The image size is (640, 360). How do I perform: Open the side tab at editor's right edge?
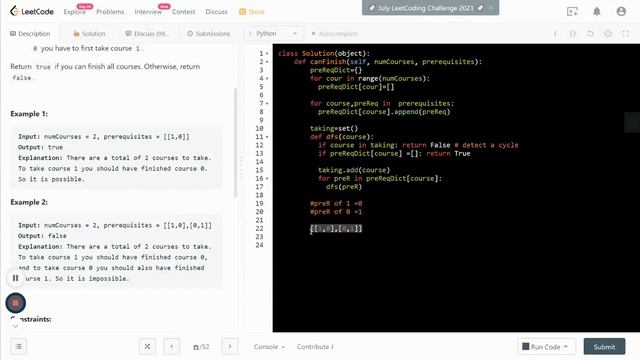click(632, 122)
